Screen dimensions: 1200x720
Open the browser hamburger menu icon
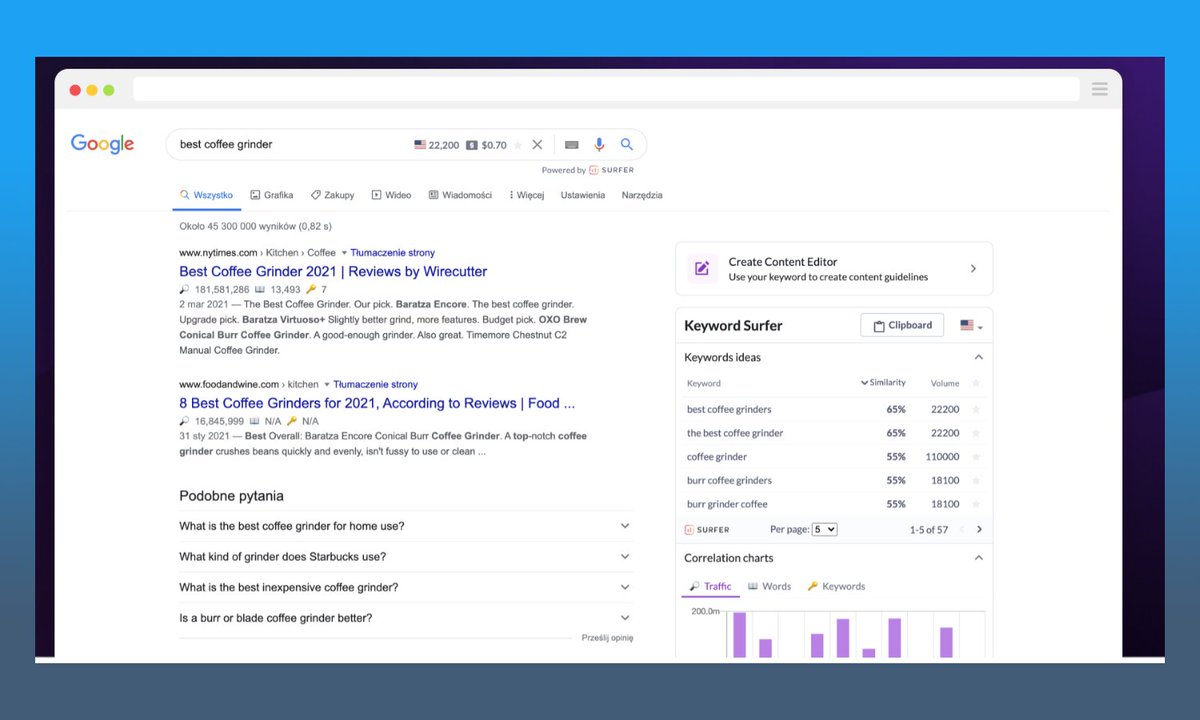[1100, 90]
